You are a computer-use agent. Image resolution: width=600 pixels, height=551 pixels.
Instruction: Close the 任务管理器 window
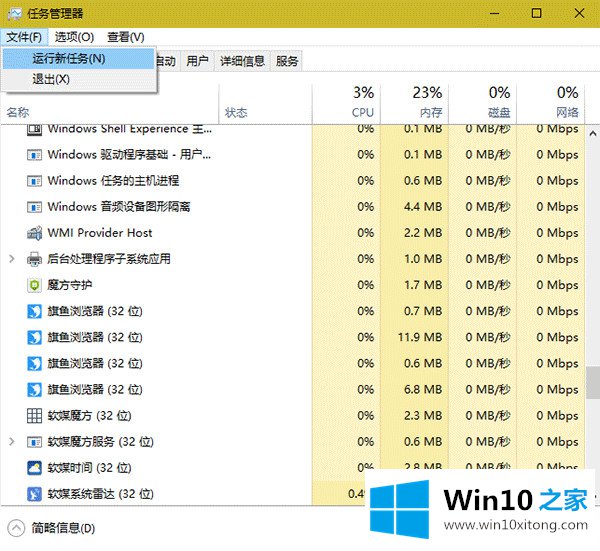coord(579,14)
